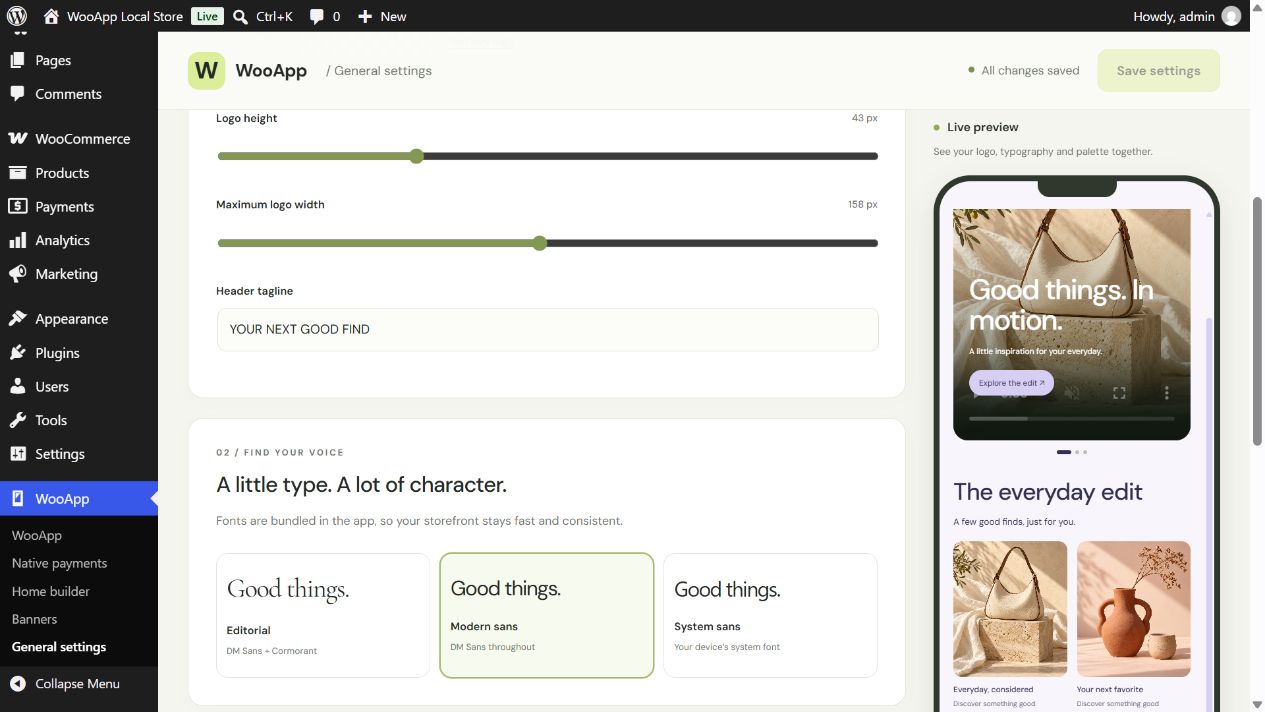Click the Plugins plug icon
Image resolution: width=1265 pixels, height=712 pixels.
(x=17, y=353)
